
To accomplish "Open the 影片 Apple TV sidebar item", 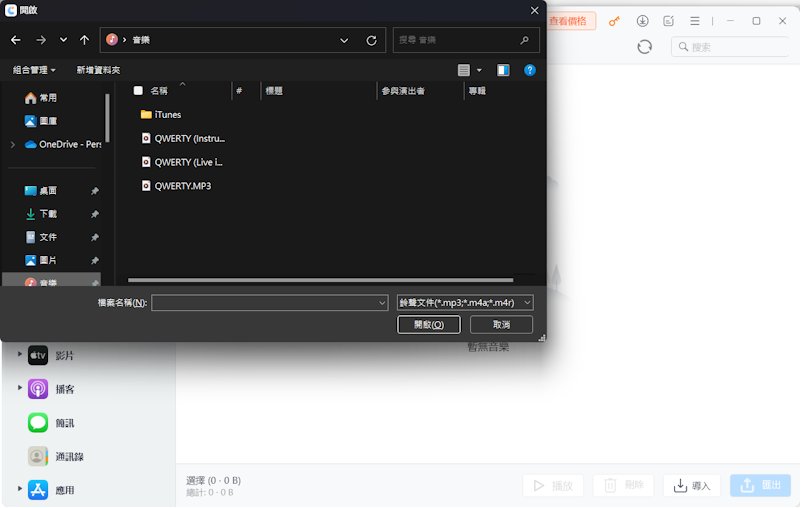I will (x=51, y=355).
